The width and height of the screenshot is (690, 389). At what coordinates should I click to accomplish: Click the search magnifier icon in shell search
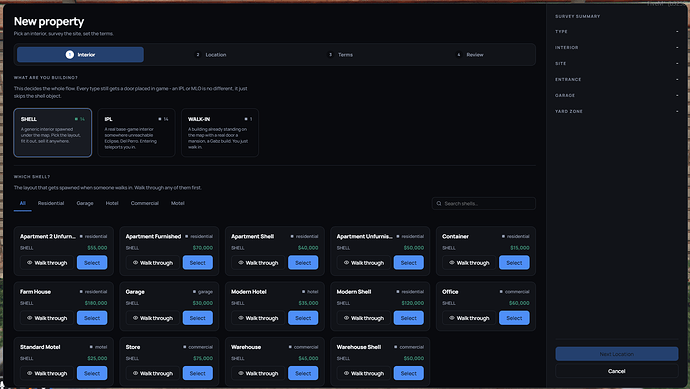pos(439,203)
